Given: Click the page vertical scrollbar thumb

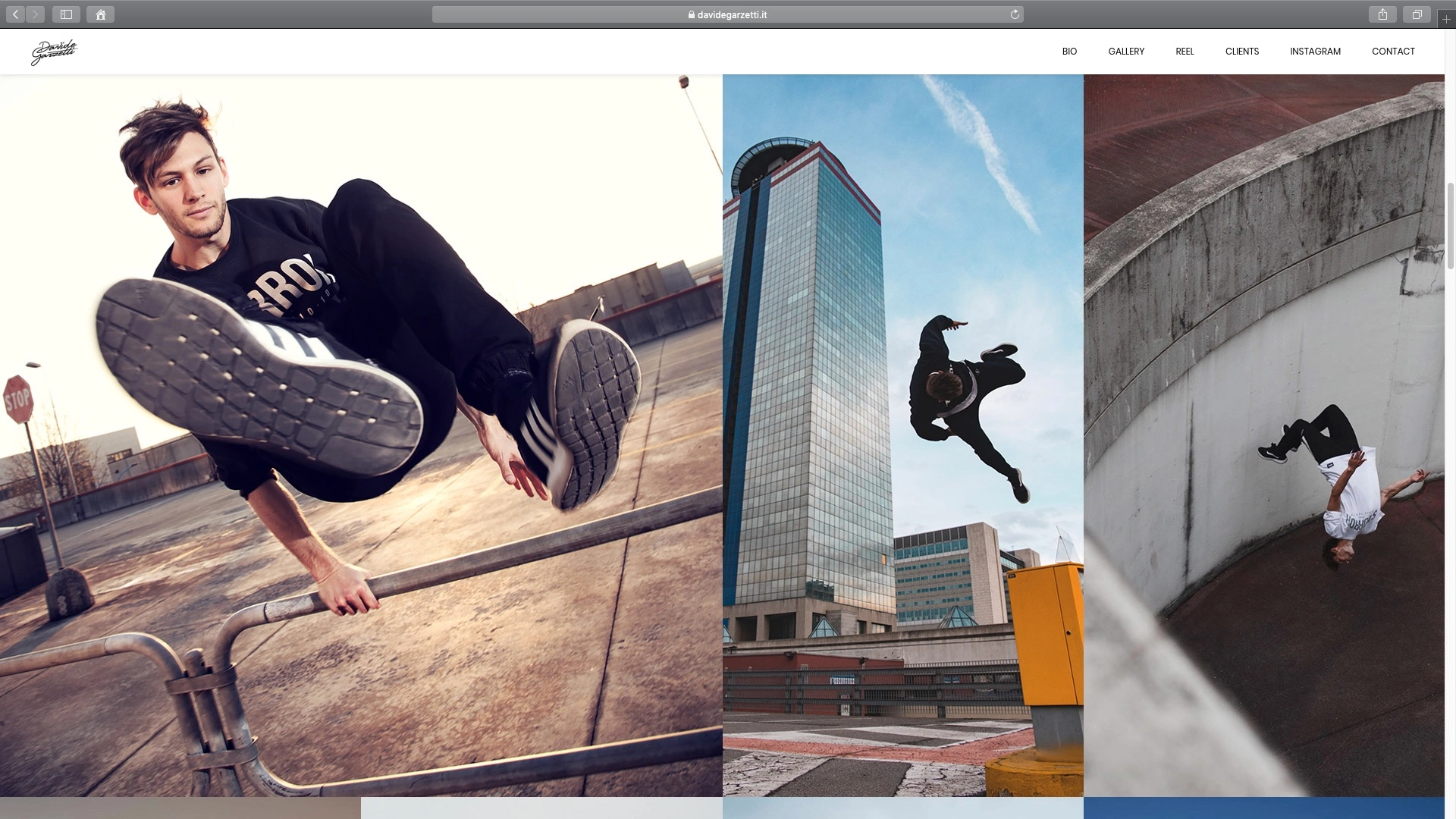Looking at the screenshot, I should coord(1450,226).
